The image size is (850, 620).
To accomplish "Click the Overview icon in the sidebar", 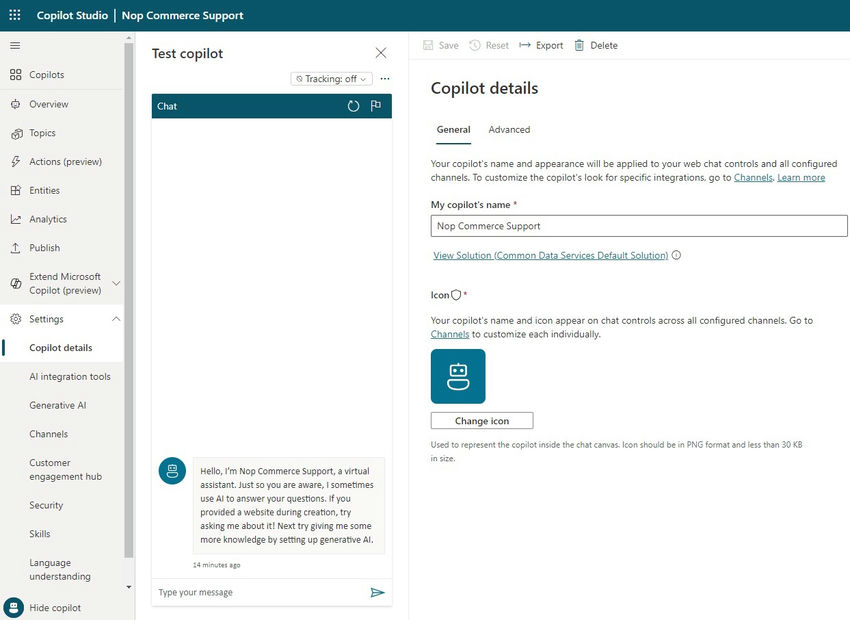I will click(16, 104).
